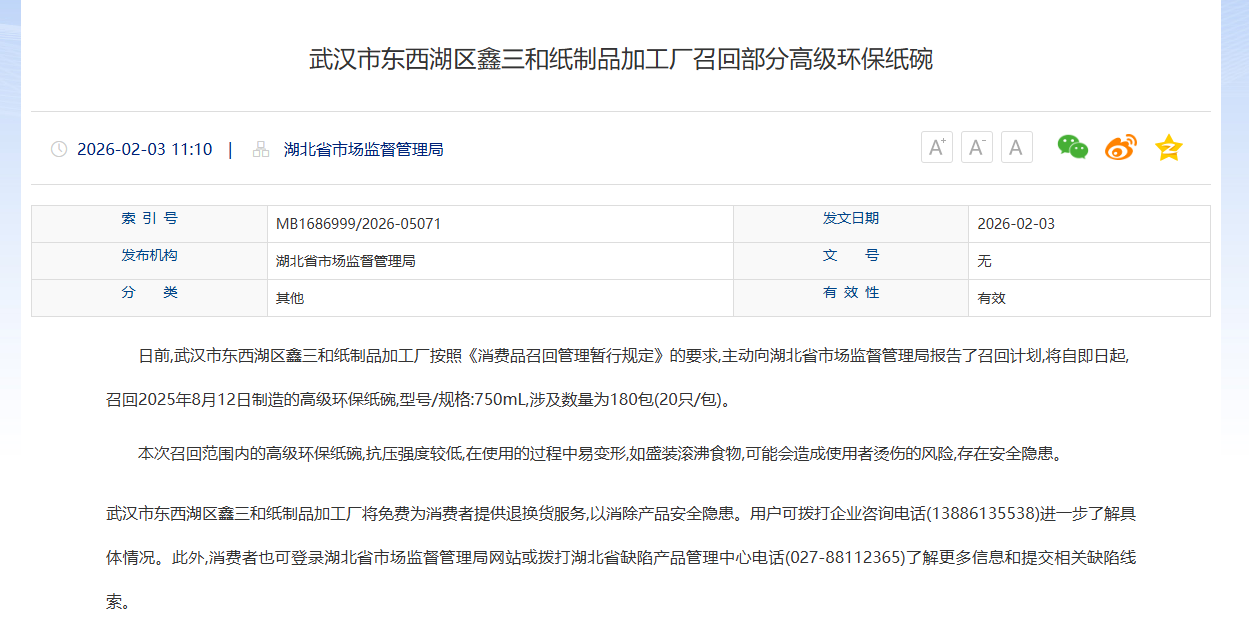
Task: Click the clock icon beside publish time
Action: (59, 149)
